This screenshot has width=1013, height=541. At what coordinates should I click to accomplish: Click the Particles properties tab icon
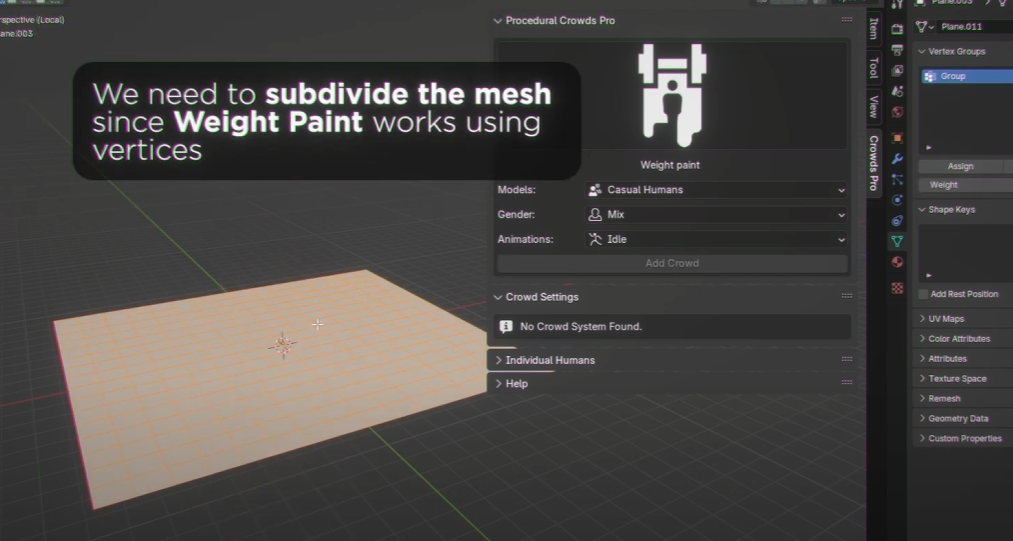click(x=897, y=180)
